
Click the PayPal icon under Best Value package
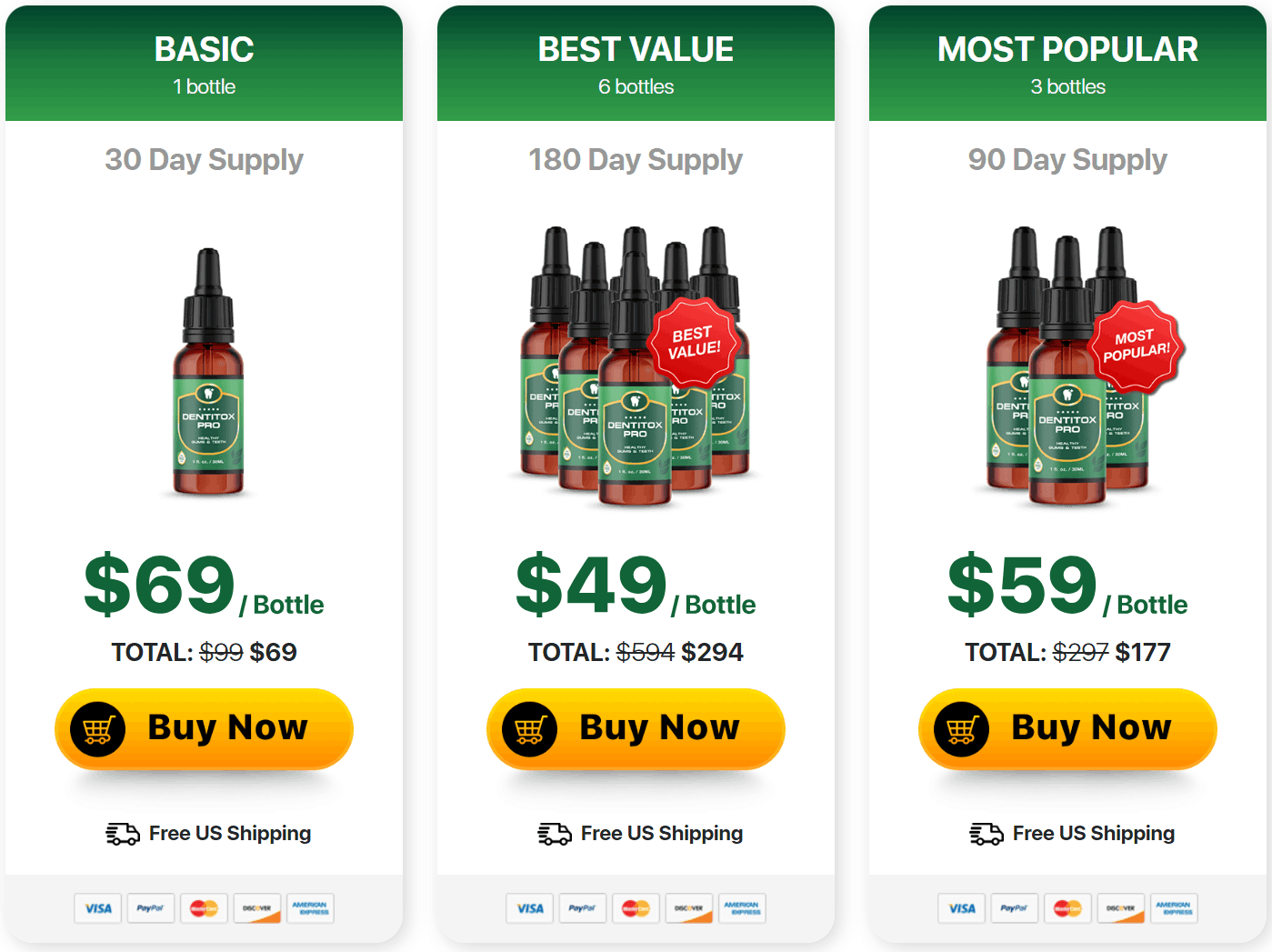coord(583,908)
